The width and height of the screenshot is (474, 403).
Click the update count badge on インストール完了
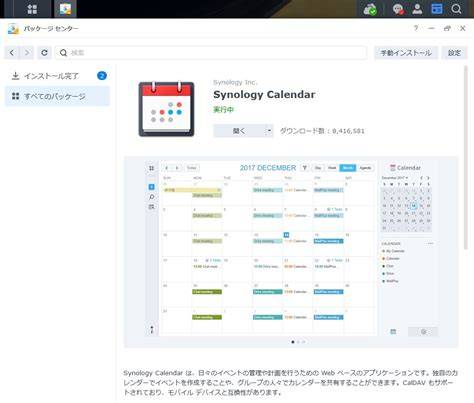[102, 76]
